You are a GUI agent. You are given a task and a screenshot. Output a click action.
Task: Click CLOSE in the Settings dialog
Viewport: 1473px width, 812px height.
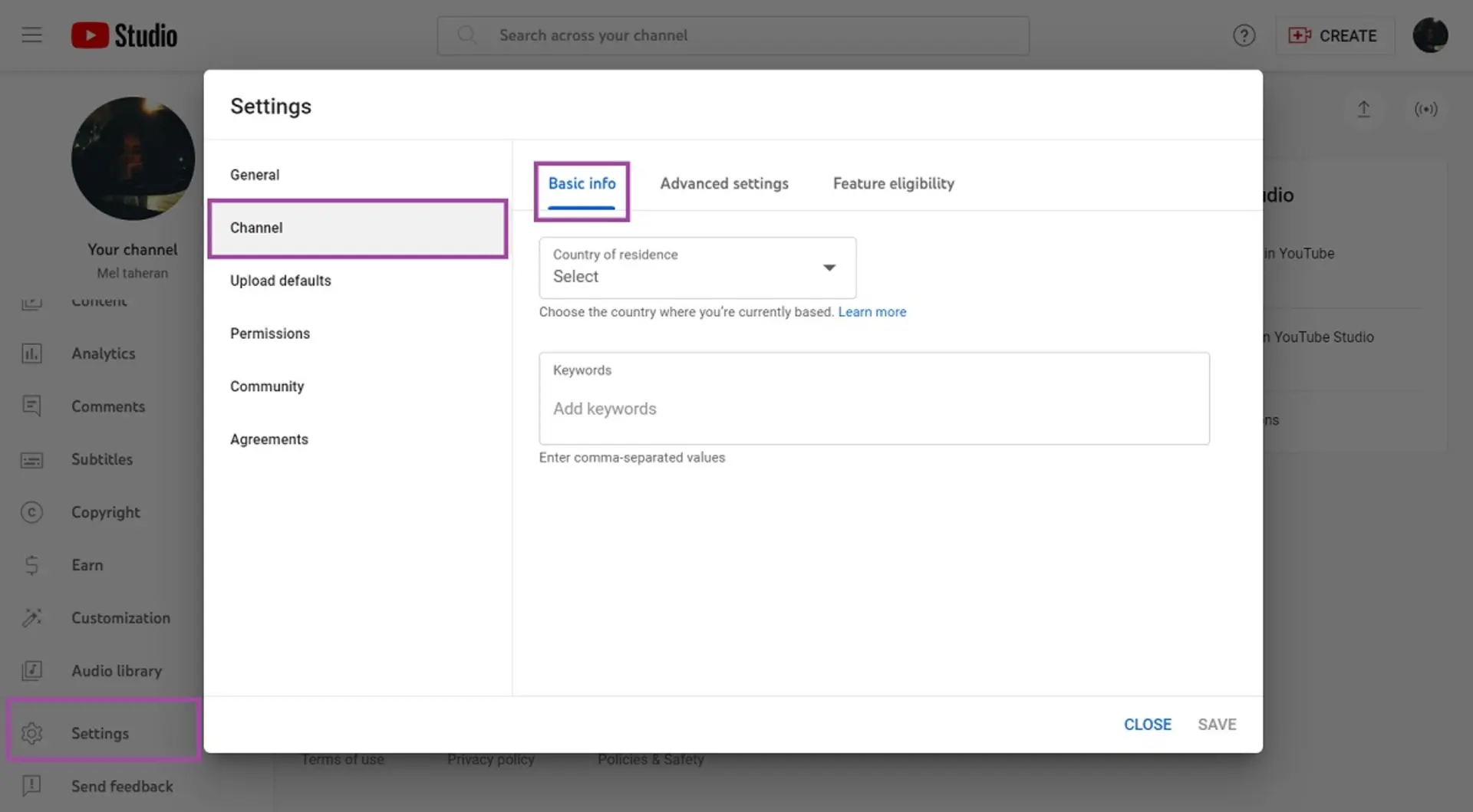(1148, 725)
